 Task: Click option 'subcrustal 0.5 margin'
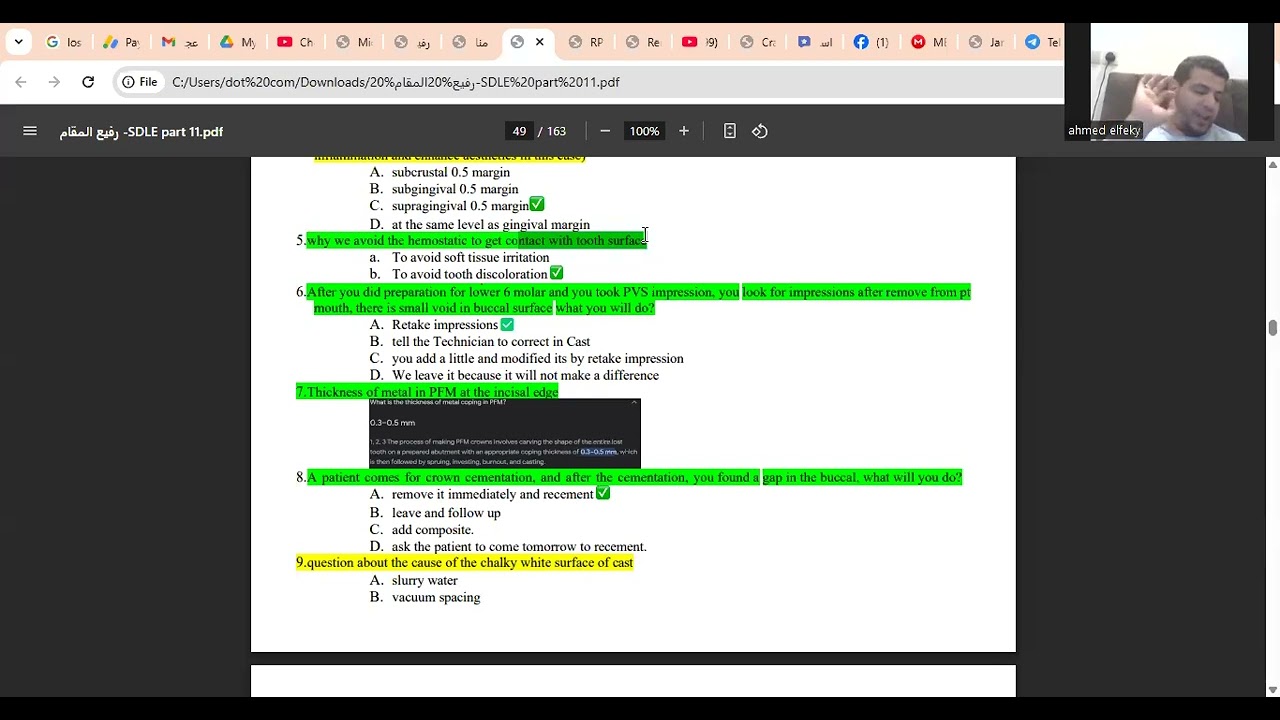click(x=451, y=172)
